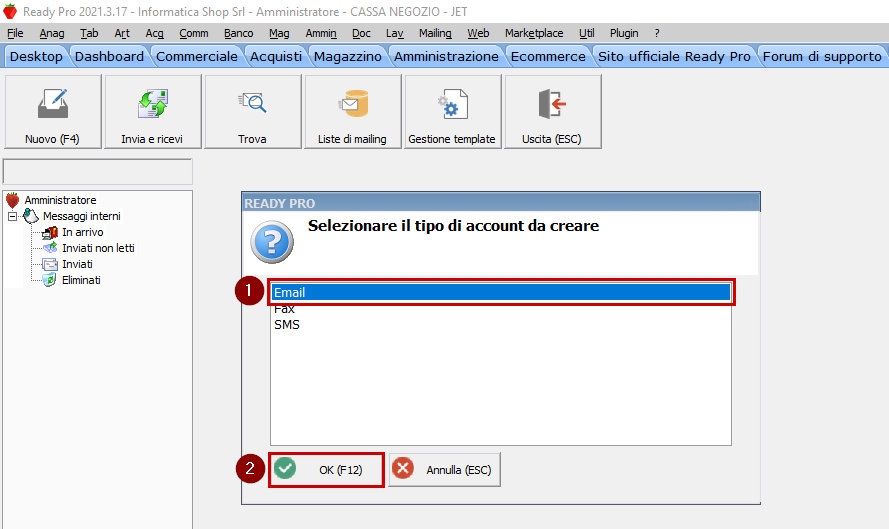The height and width of the screenshot is (529, 889).
Task: Open the Util menu
Action: coord(587,33)
